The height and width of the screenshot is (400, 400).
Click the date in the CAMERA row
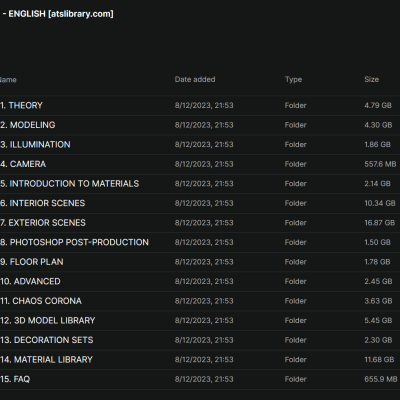tap(204, 164)
